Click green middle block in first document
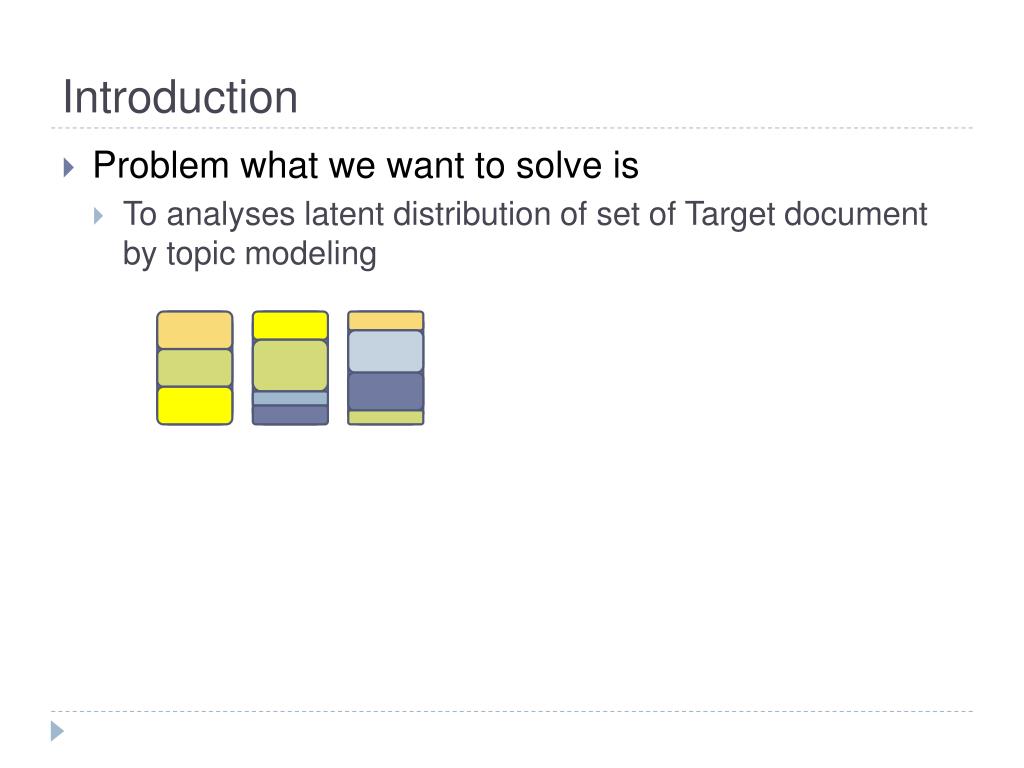The image size is (1024, 768). [x=195, y=368]
